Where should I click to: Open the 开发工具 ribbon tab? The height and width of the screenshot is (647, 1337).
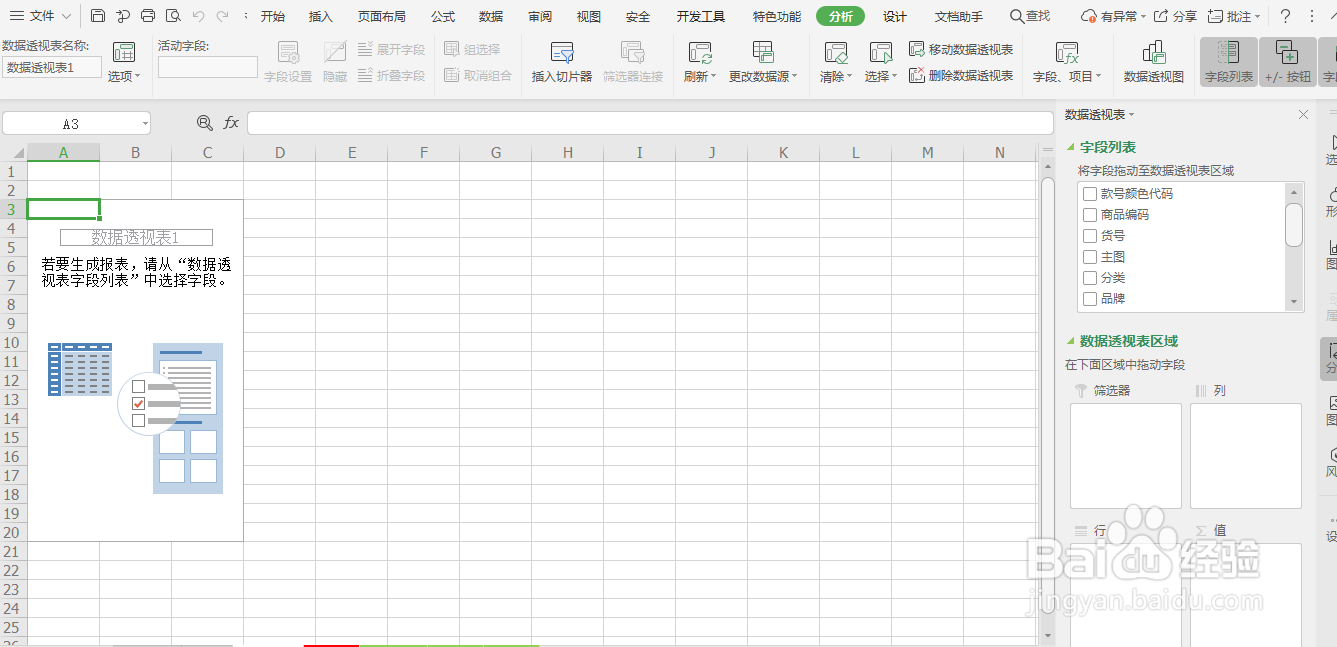pyautogui.click(x=701, y=16)
